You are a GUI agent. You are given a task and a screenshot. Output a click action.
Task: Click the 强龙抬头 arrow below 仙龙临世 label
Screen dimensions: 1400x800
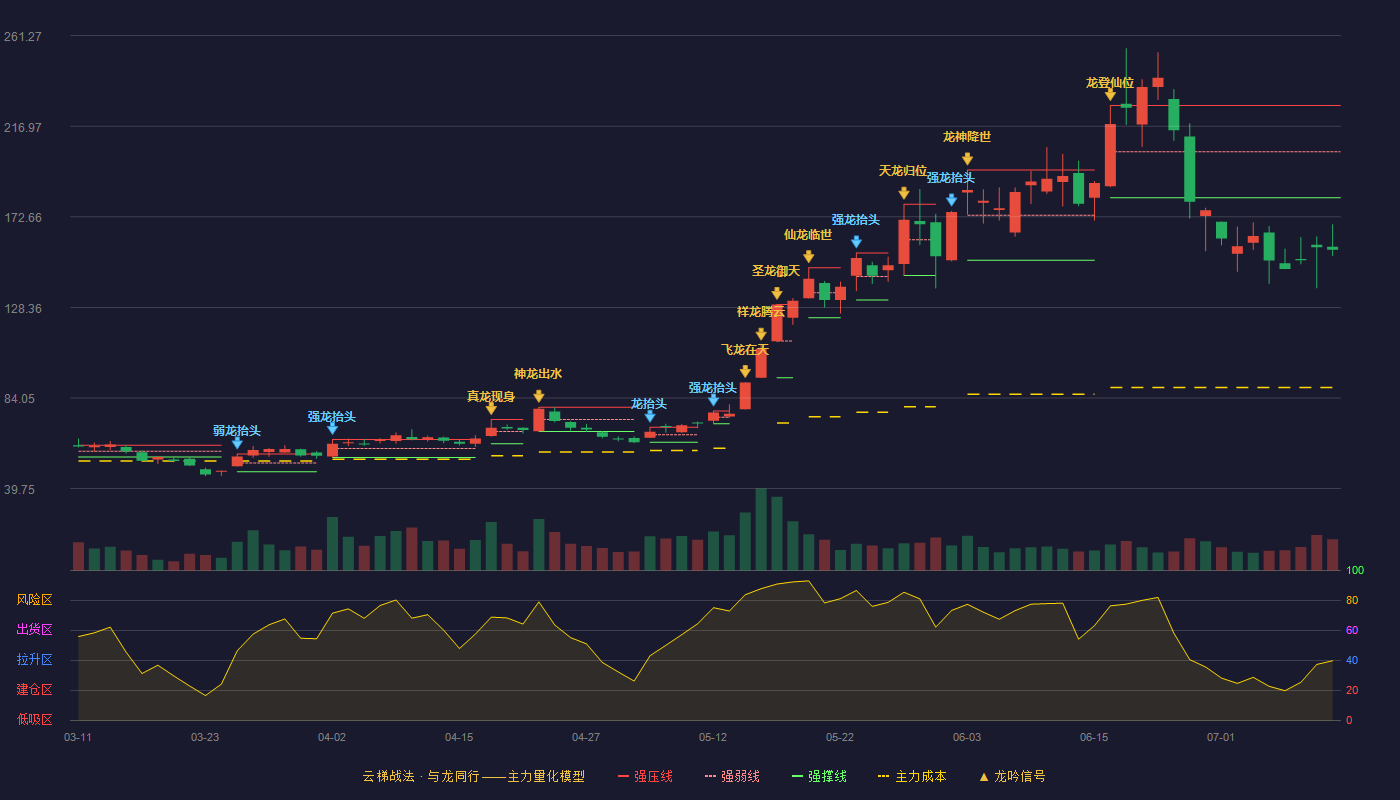(856, 242)
